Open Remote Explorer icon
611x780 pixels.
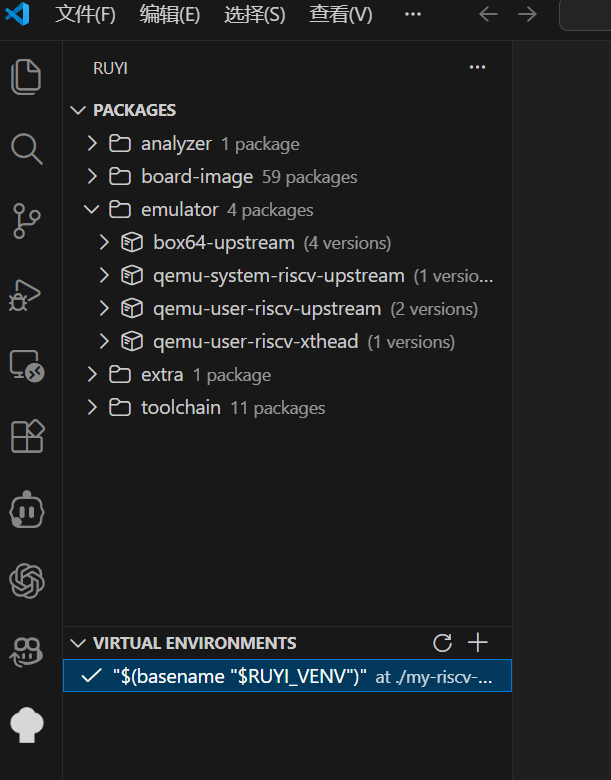[x=26, y=365]
